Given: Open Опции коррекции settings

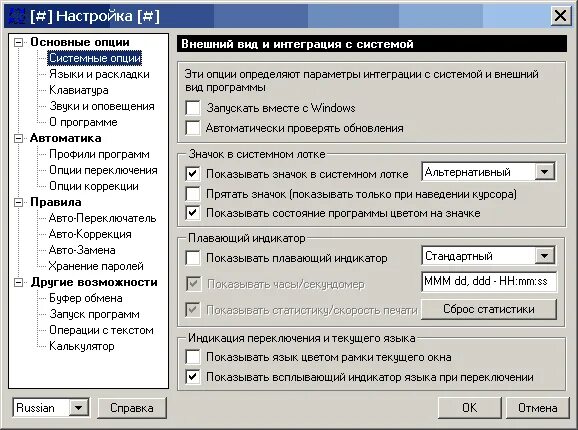Looking at the screenshot, I should (x=94, y=186).
